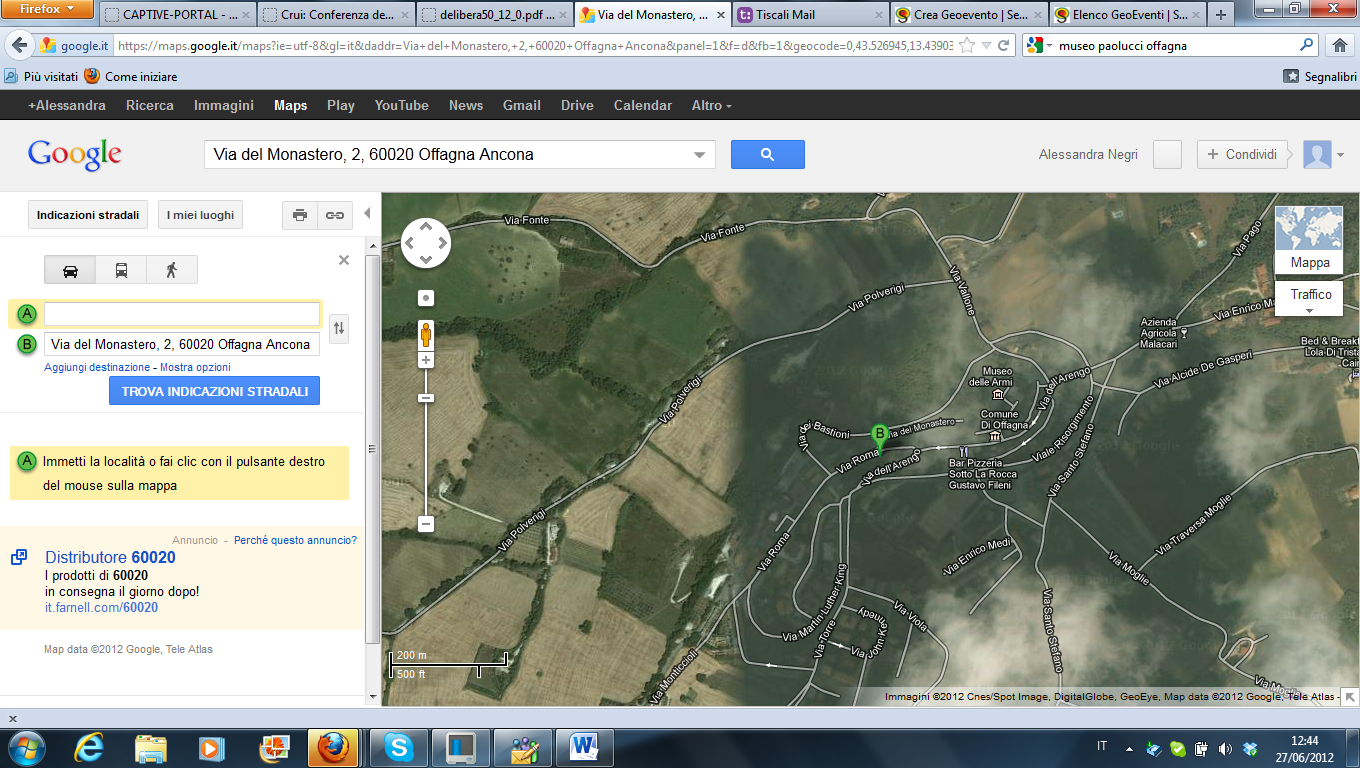This screenshot has height=768, width=1360.
Task: Show hidden tray icons arrow
Action: click(1129, 747)
